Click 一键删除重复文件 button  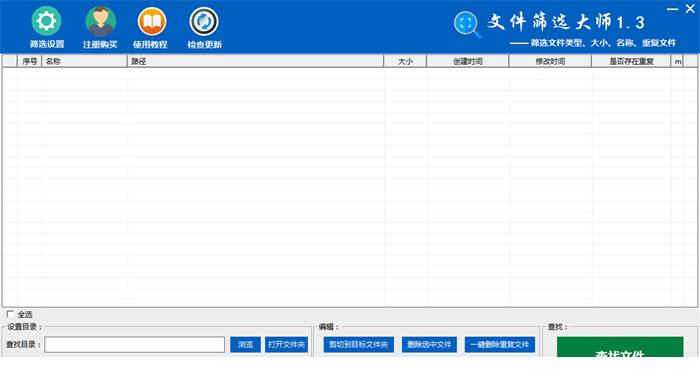(500, 345)
